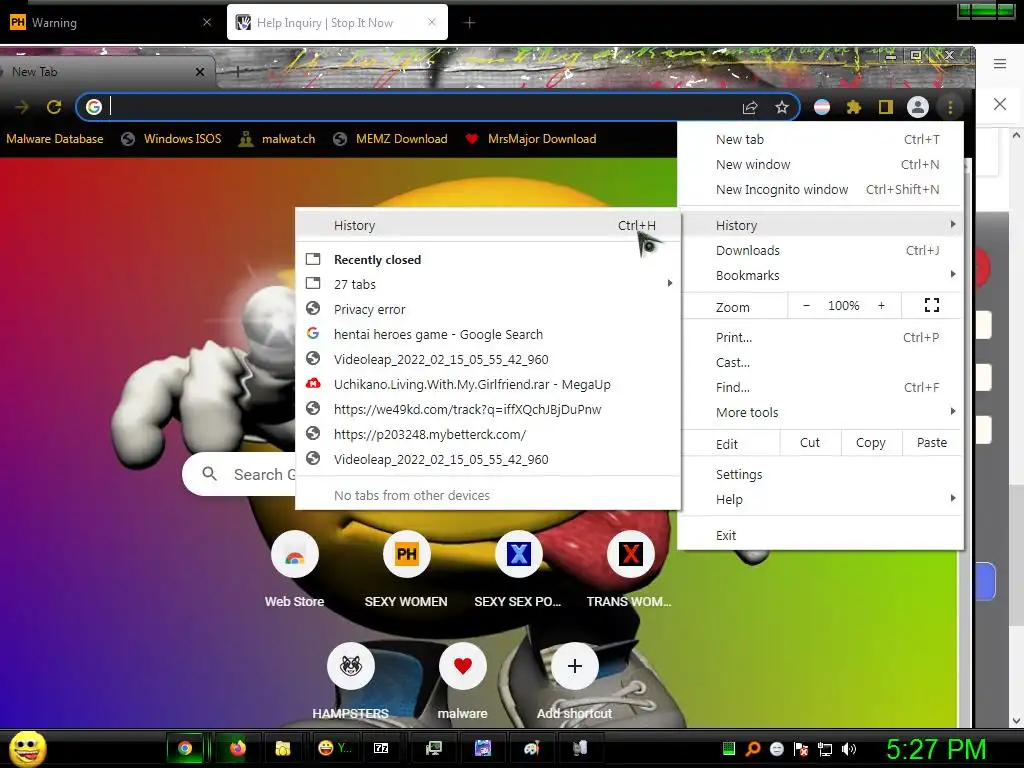
Task: Choose Print... from the menu
Action: [x=821, y=338]
